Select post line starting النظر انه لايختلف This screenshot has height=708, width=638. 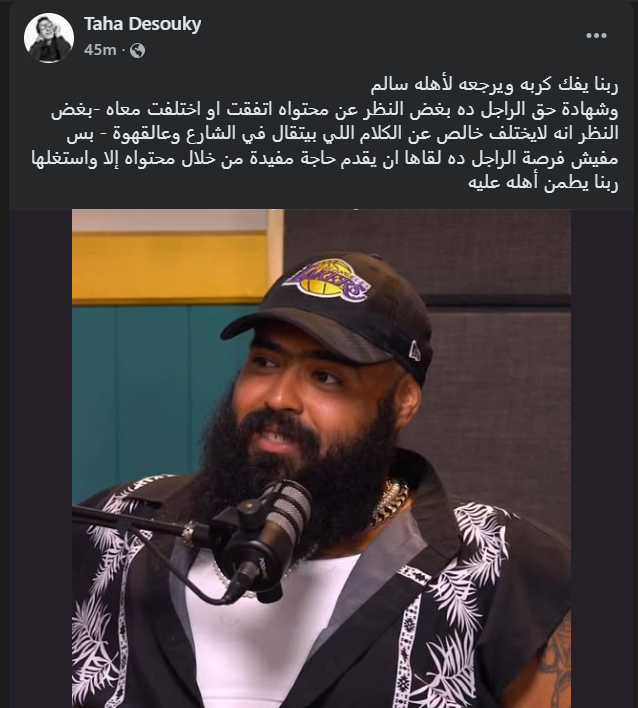(x=343, y=134)
